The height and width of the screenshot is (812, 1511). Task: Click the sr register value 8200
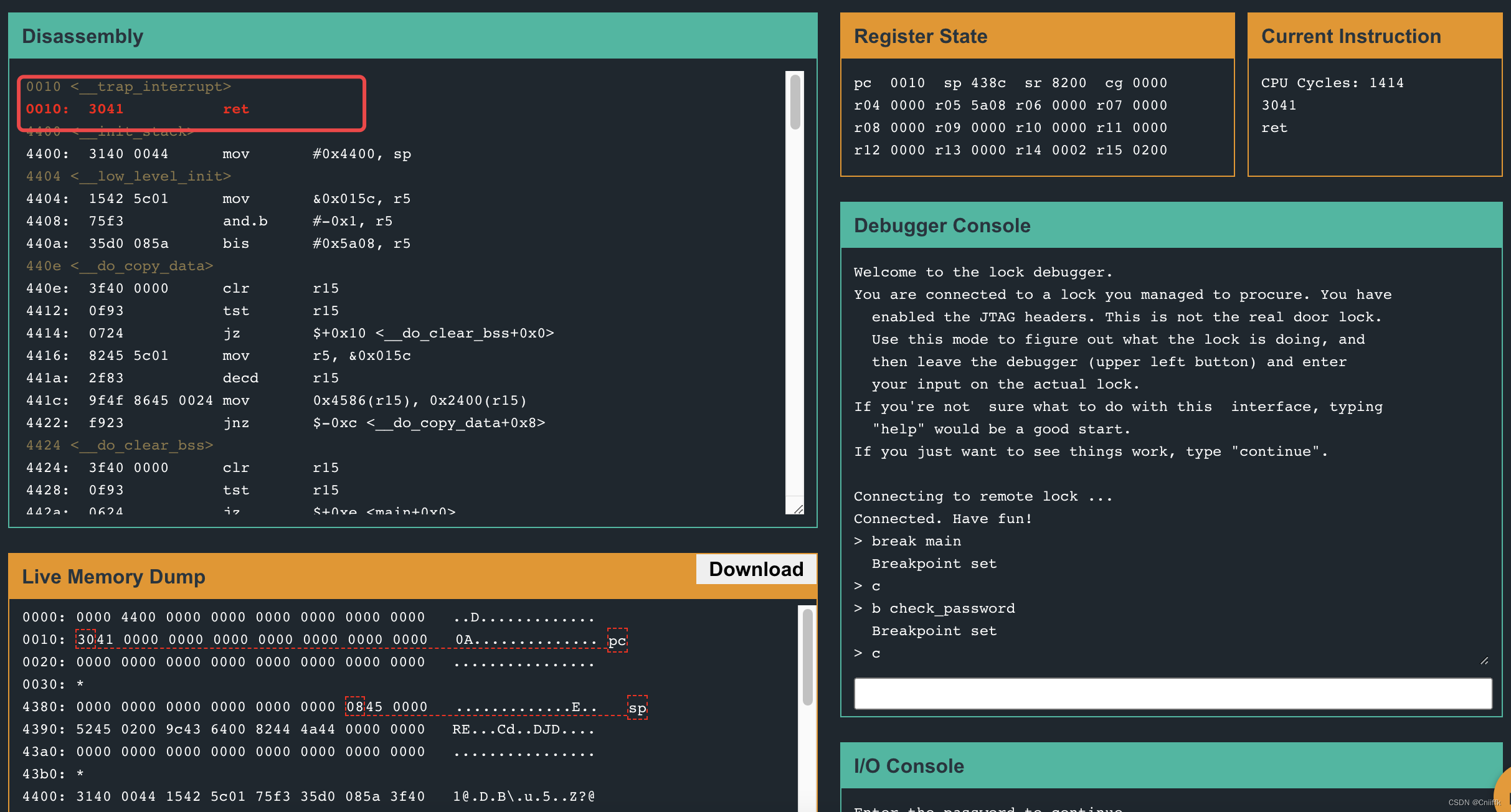click(x=1069, y=83)
